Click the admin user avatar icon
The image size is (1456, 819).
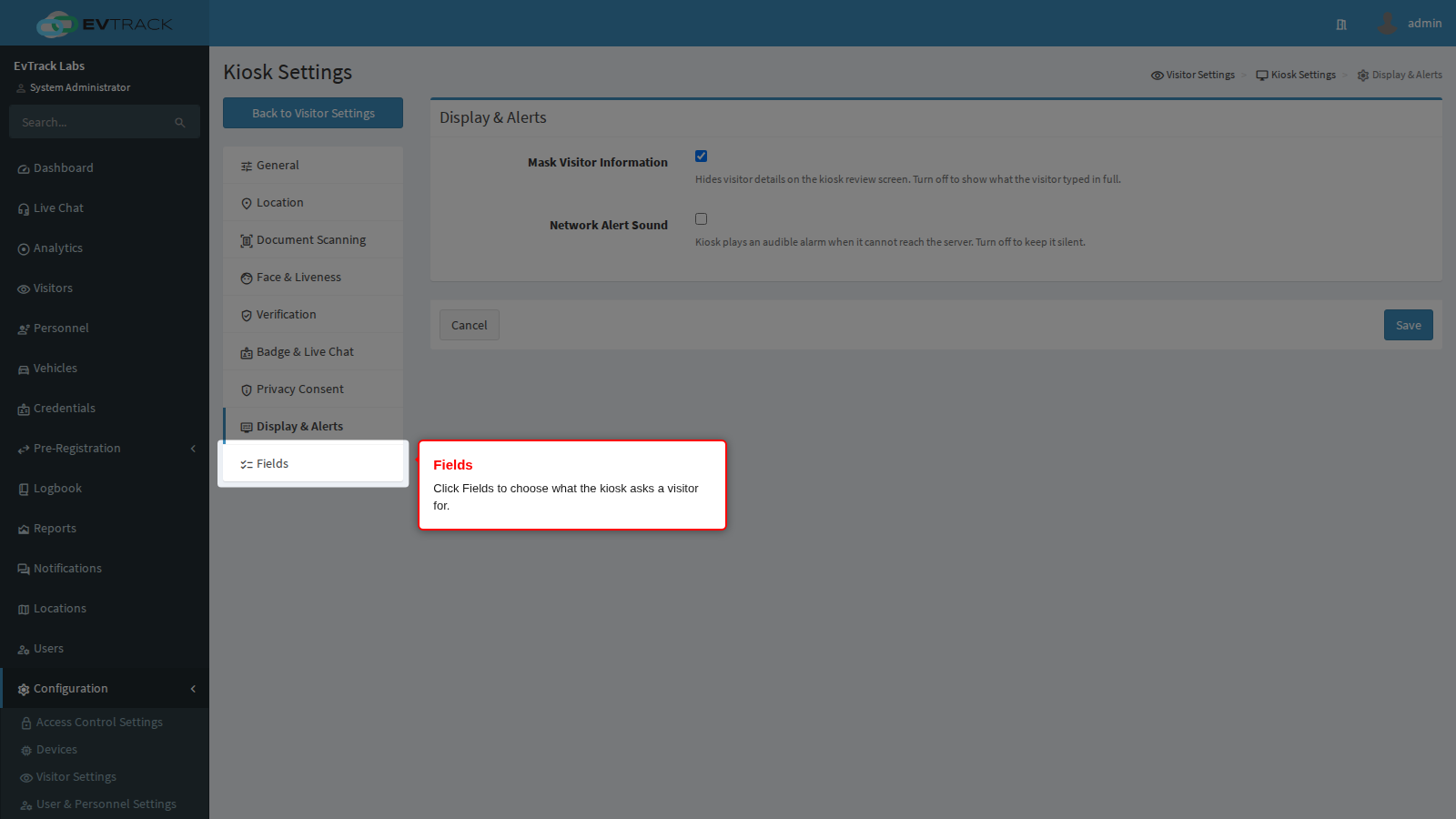point(1387,23)
